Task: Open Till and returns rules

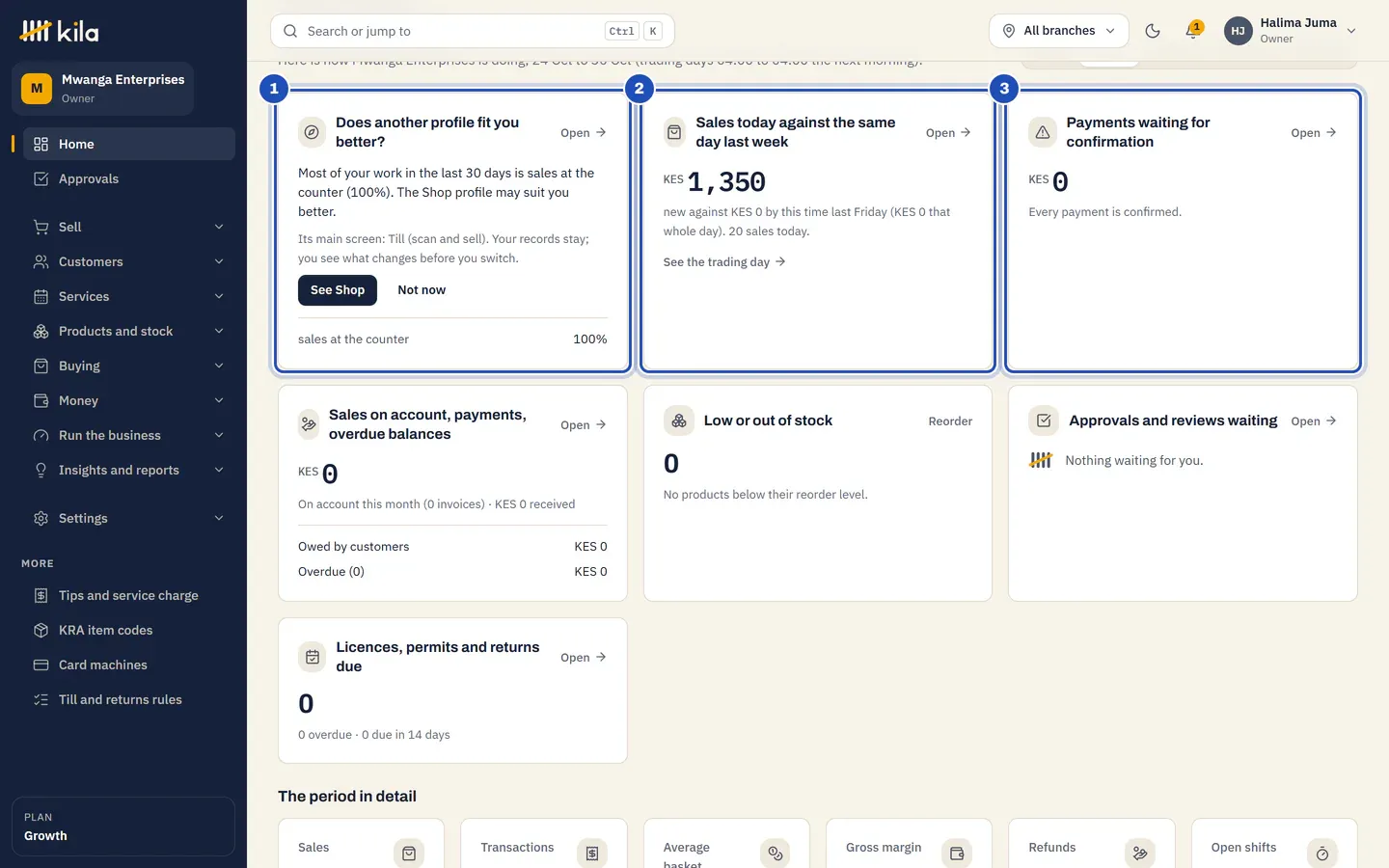Action: pos(129,699)
